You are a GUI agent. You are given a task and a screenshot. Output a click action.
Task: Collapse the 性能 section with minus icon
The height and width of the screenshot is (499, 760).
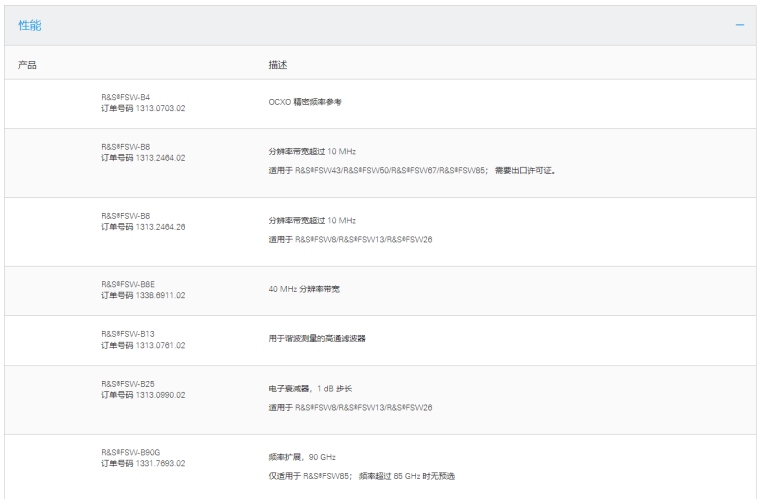click(x=740, y=25)
